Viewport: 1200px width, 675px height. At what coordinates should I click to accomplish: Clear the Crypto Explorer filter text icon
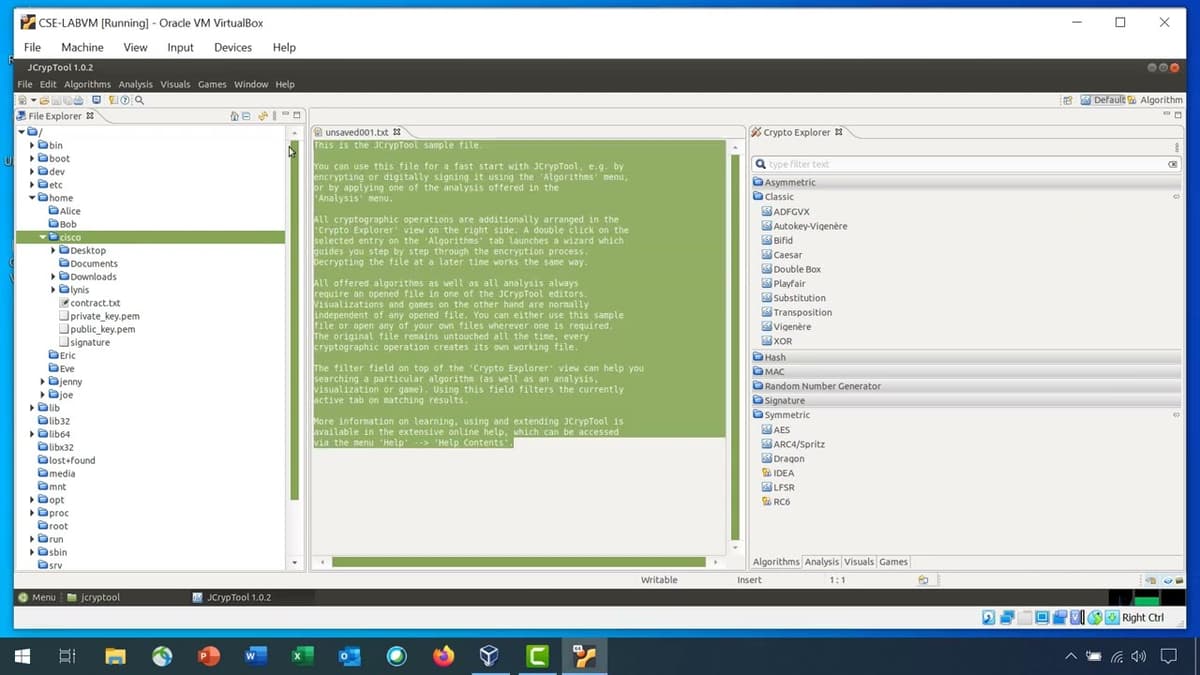[1173, 164]
